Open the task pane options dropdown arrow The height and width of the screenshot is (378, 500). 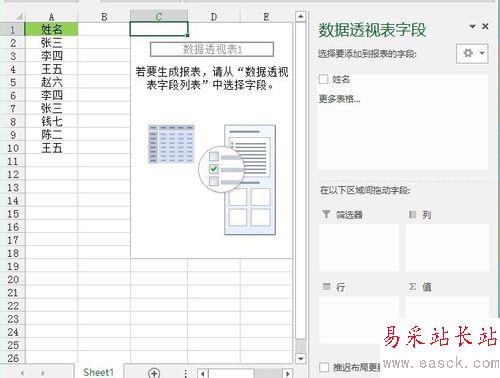(x=472, y=26)
